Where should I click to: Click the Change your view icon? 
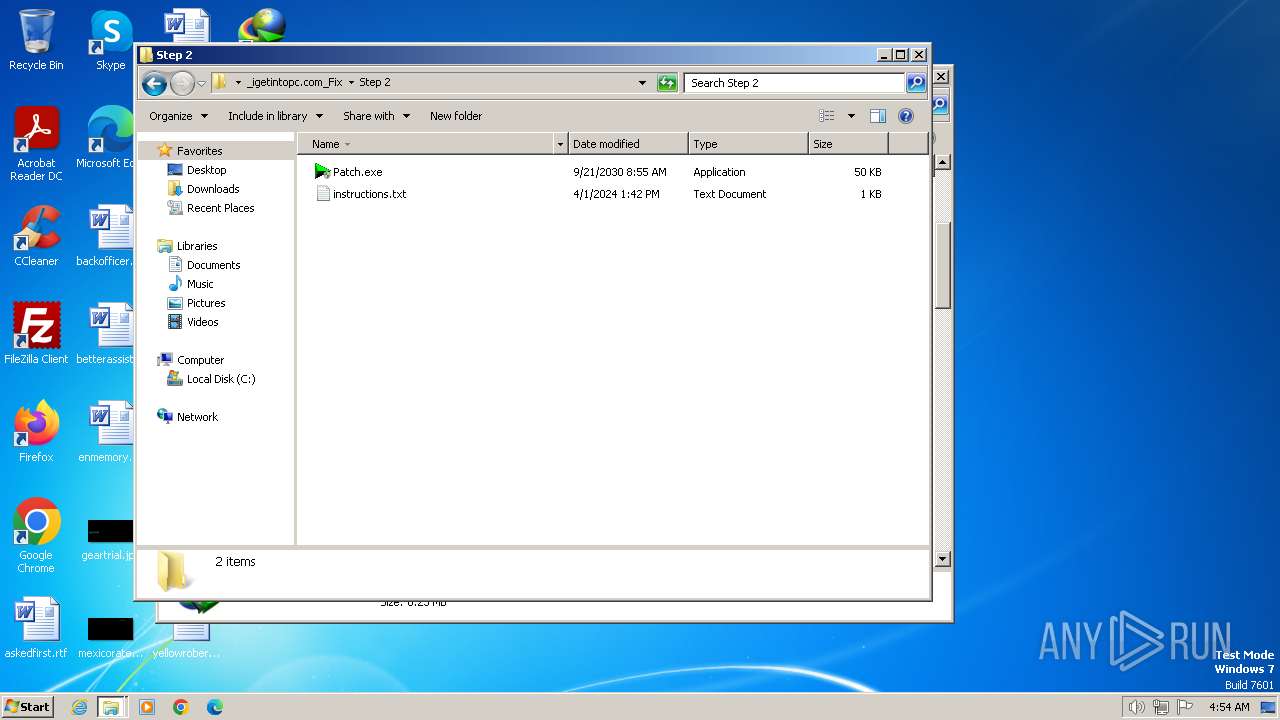pos(827,116)
